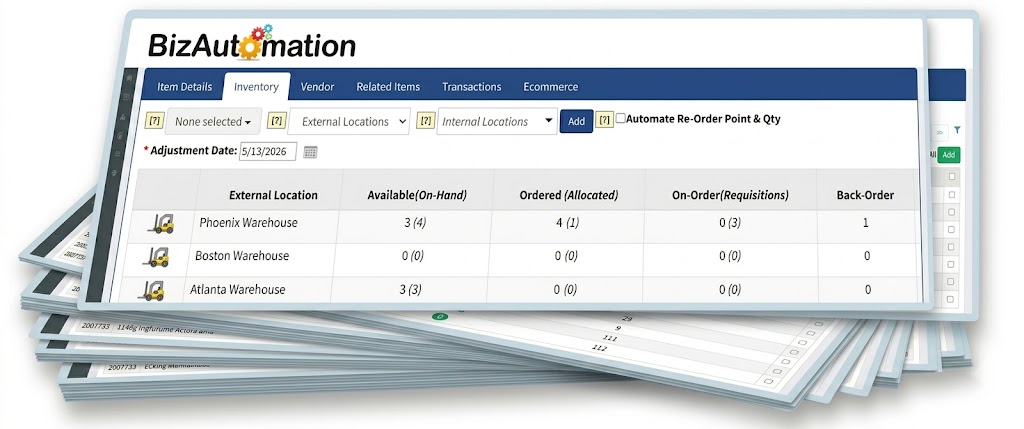This screenshot has width=1024, height=429.
Task: Click the help icon before Internal Locations dropdown
Action: coord(426,121)
